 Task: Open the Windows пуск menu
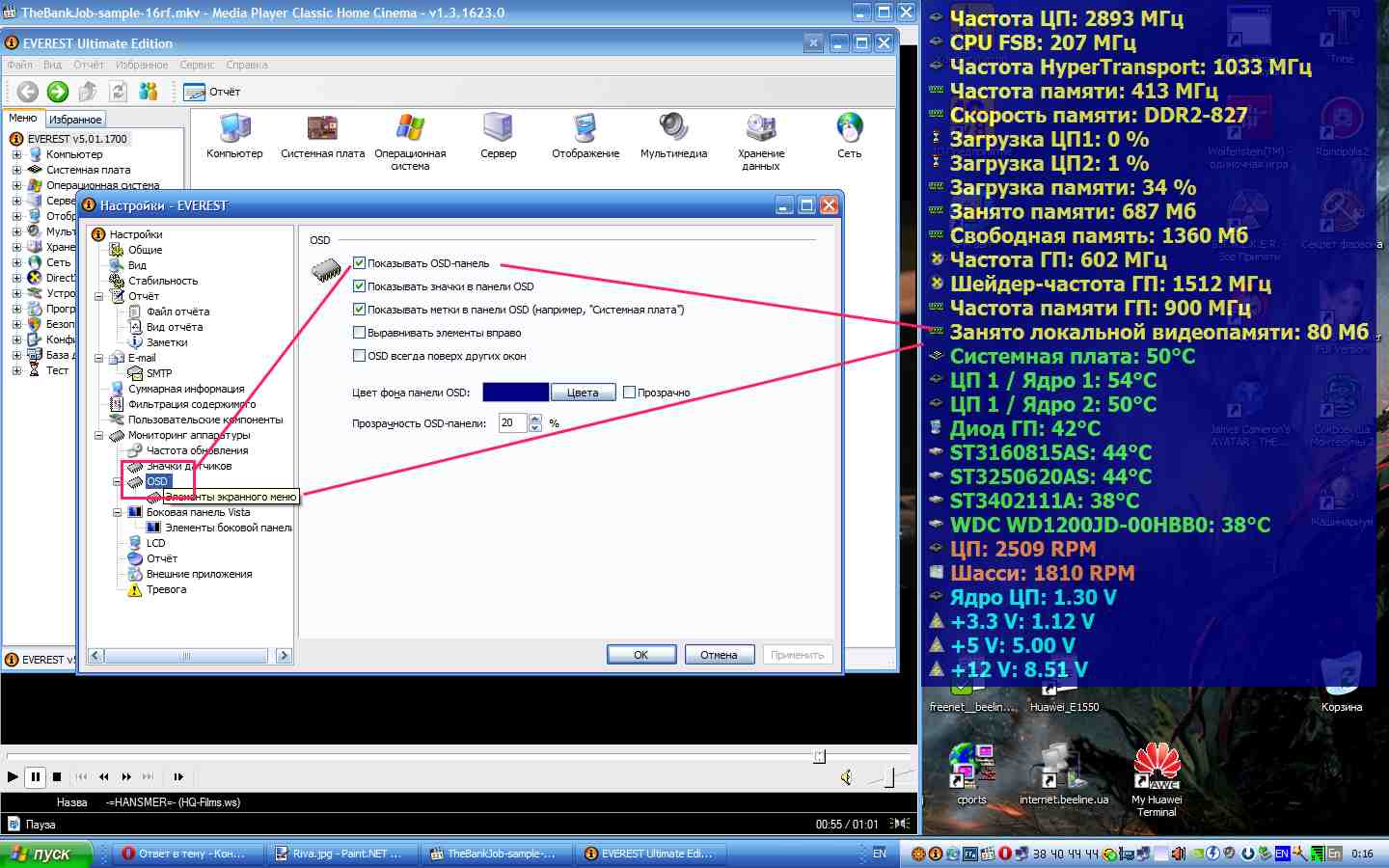46,854
